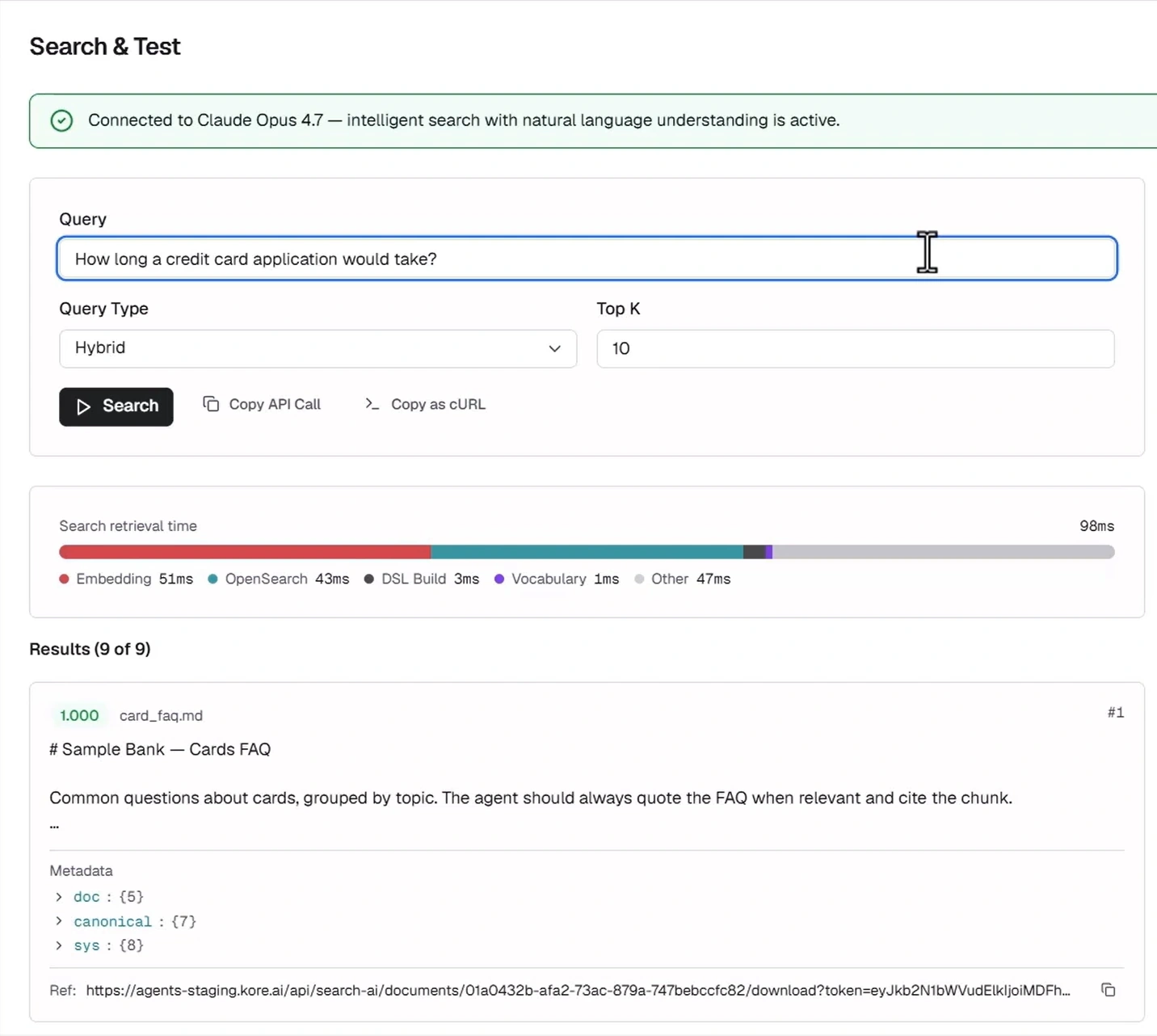Click the Copy as cURL terminal icon
Viewport: 1157px width, 1036px height.
(x=372, y=404)
